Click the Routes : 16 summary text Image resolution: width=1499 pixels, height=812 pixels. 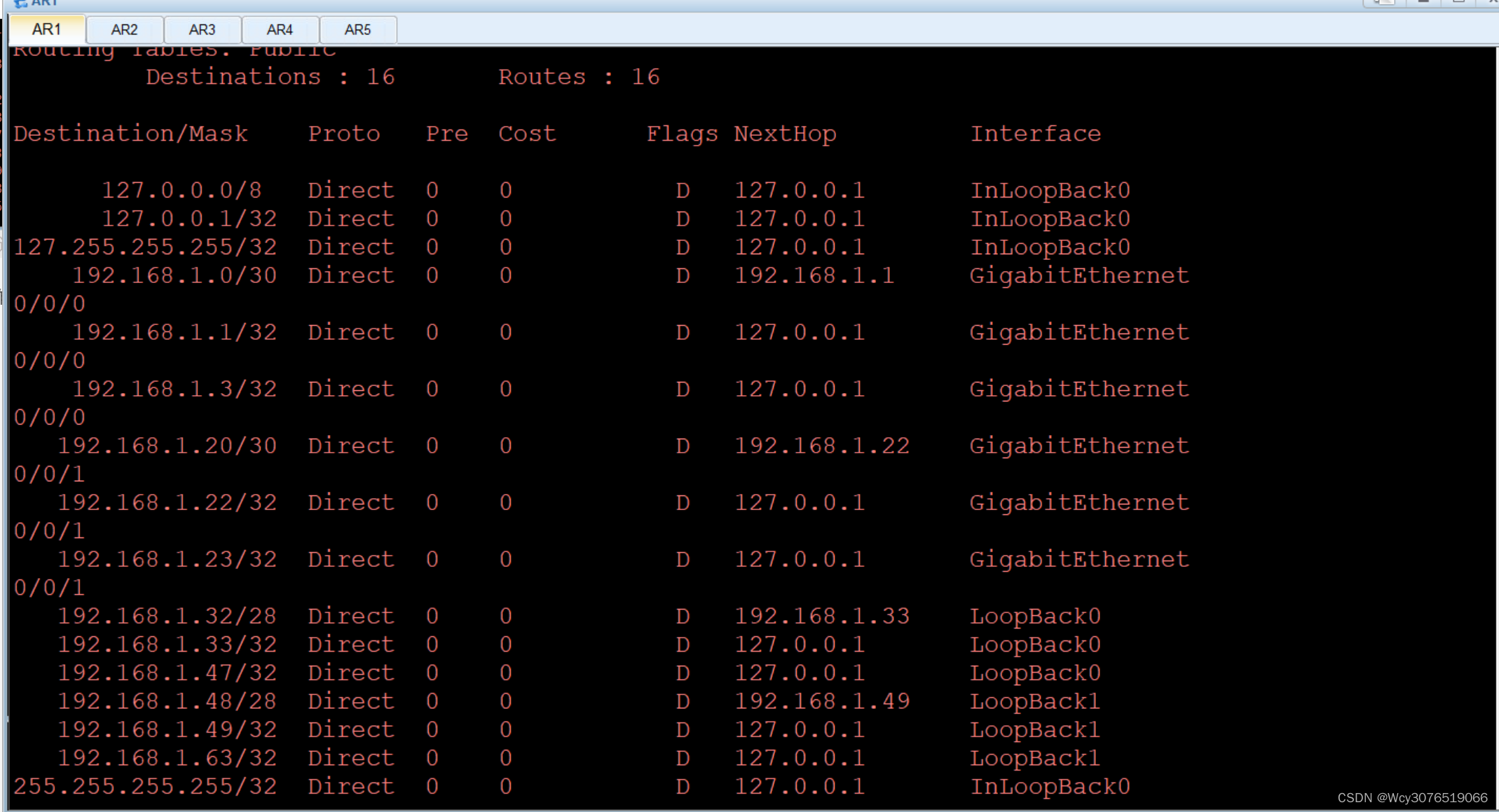(x=579, y=77)
